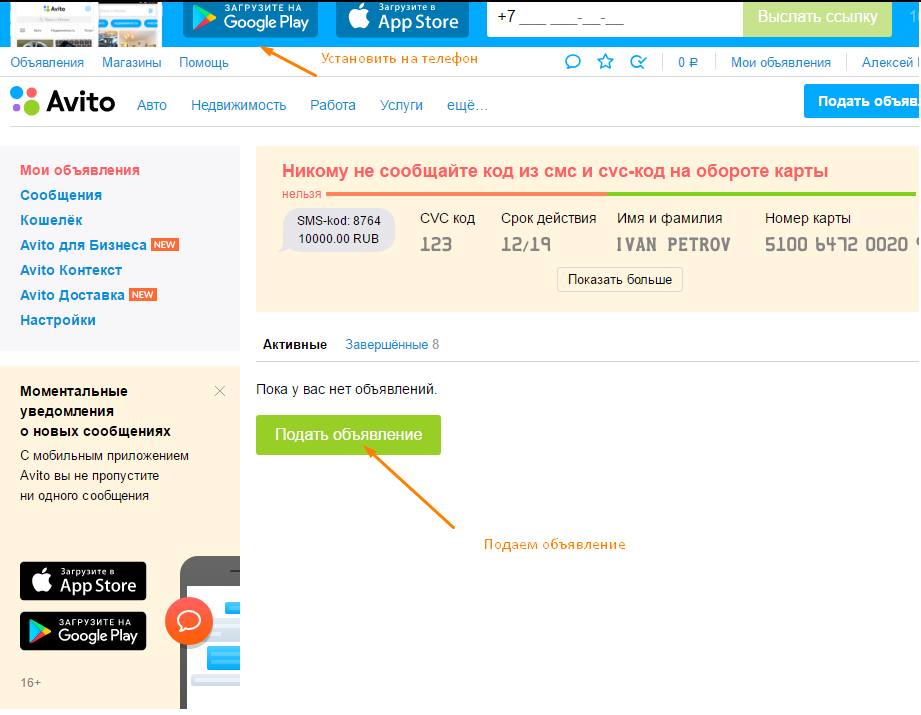
Task: Open Avito Доставка in the sidebar
Action: (72, 295)
